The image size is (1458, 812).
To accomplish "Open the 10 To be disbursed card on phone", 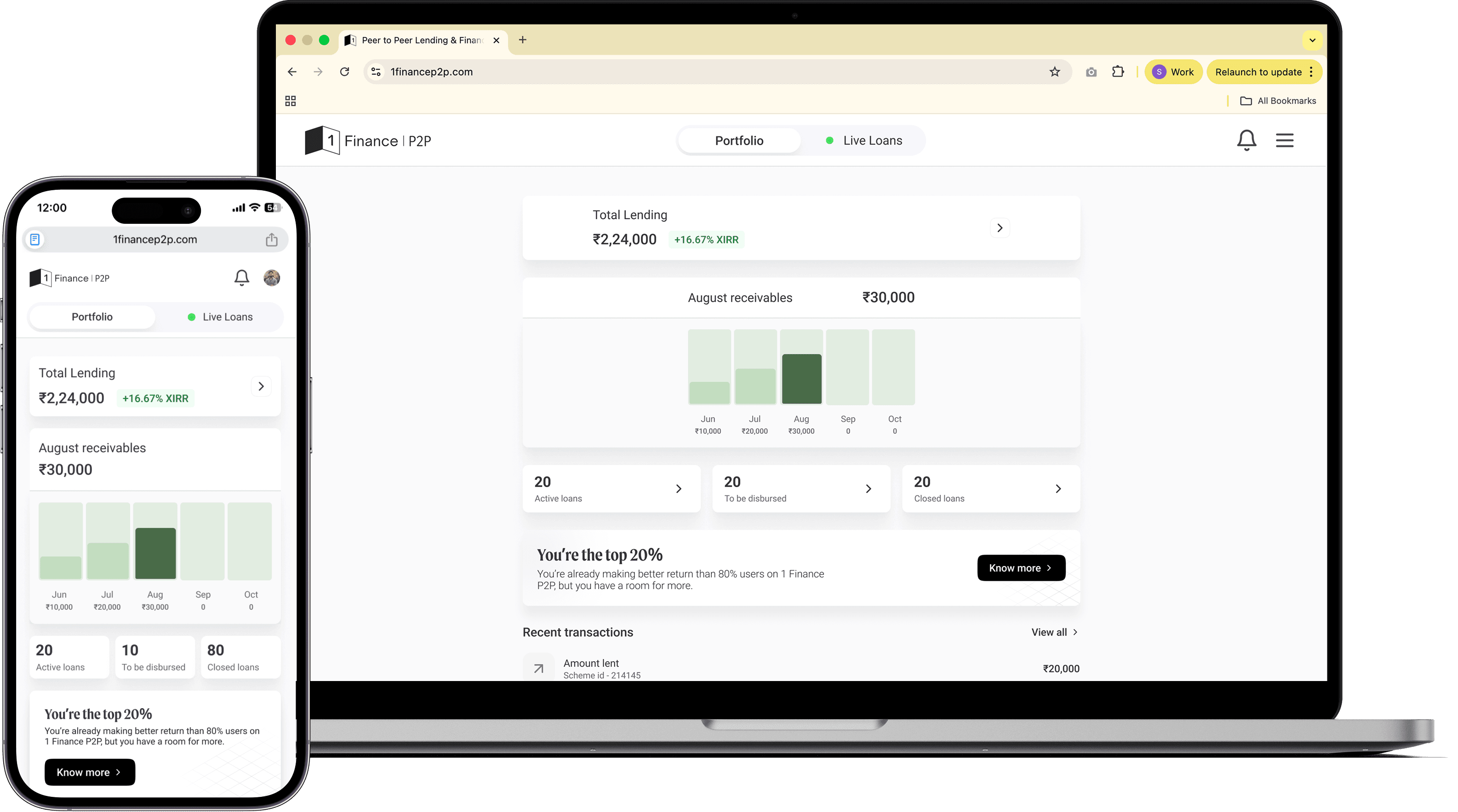I will click(x=154, y=657).
